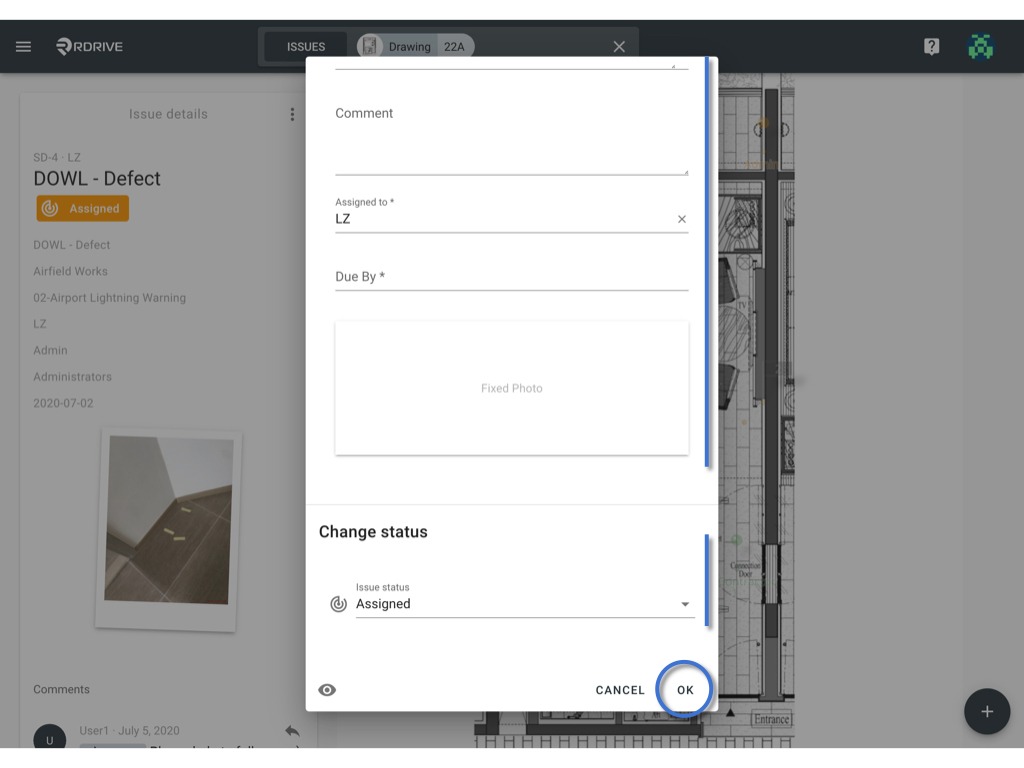
Task: Click the drawing thumbnail icon in chip
Action: tap(370, 46)
